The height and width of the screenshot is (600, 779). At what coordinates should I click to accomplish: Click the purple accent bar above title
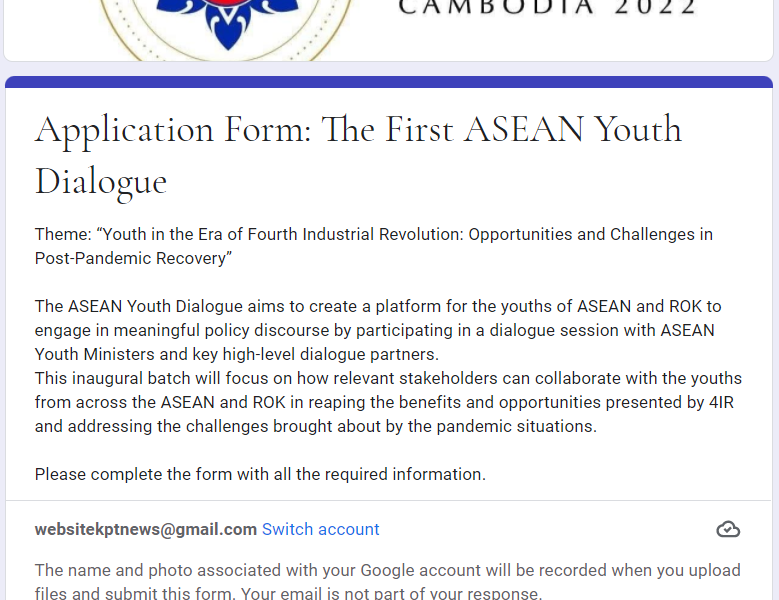click(x=389, y=82)
